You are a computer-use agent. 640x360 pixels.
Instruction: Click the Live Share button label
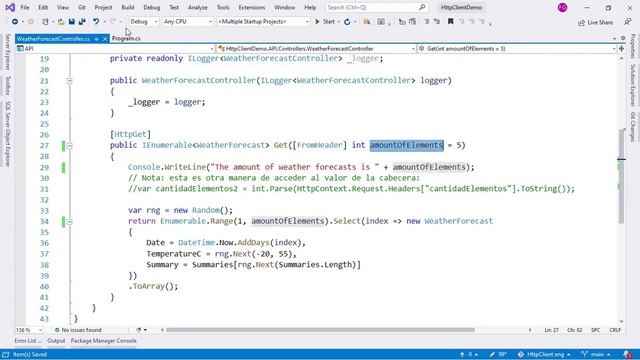coord(600,22)
